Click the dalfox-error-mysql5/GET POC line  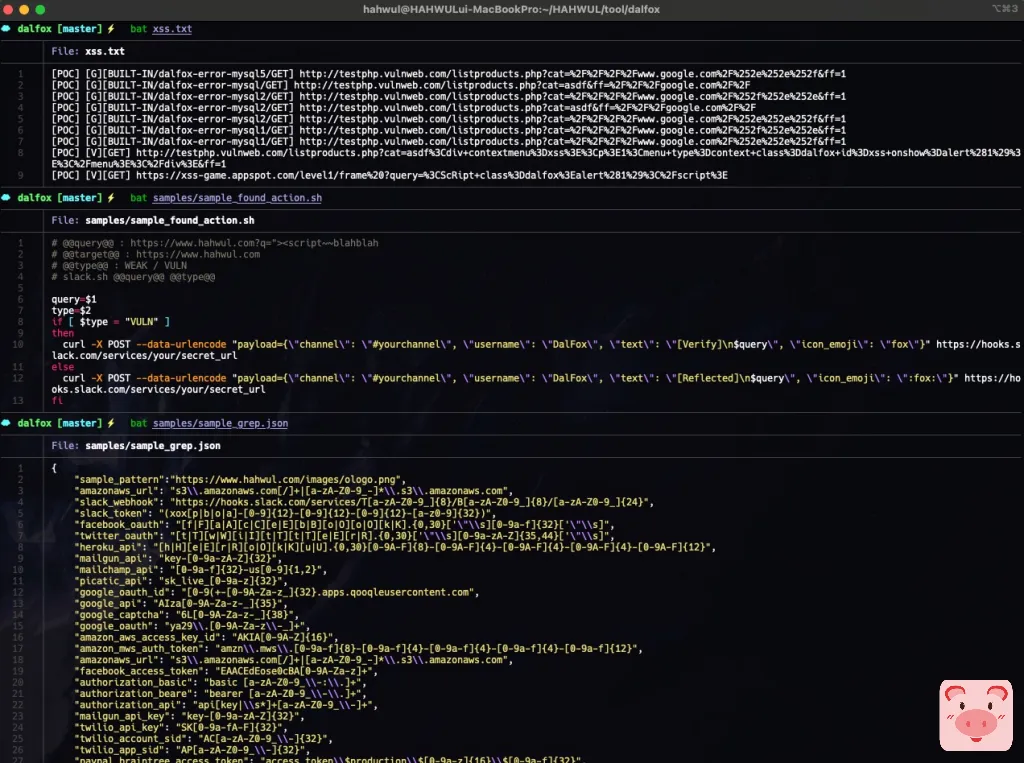coord(449,74)
